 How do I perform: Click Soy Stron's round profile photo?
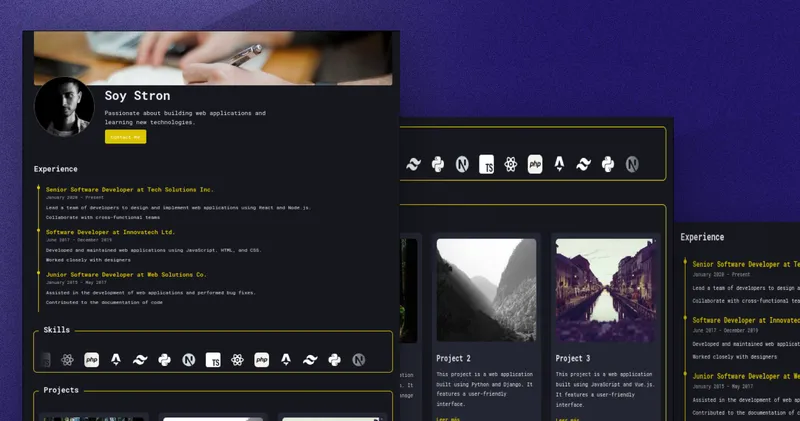click(x=64, y=107)
